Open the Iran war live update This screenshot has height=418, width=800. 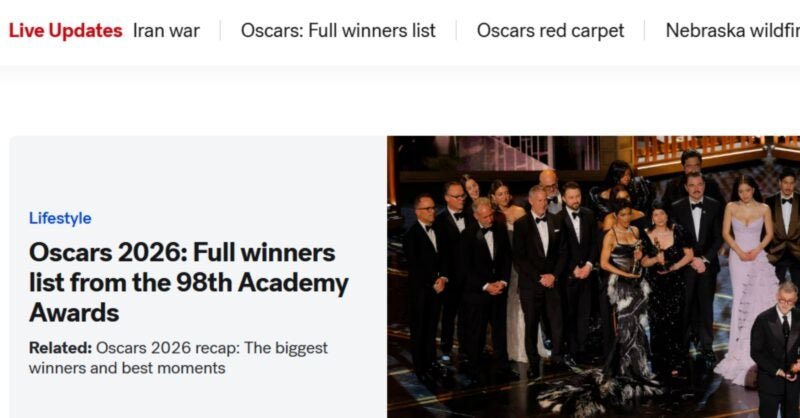pos(166,31)
